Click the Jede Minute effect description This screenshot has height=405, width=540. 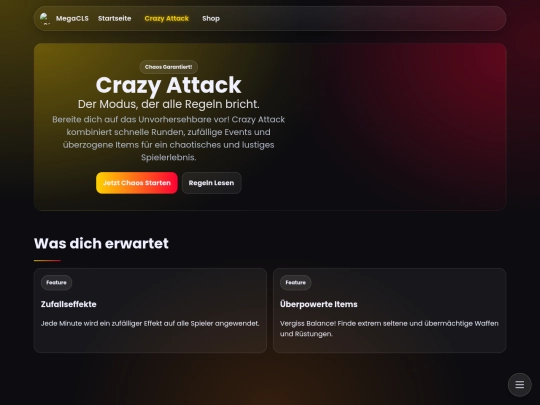[150, 323]
